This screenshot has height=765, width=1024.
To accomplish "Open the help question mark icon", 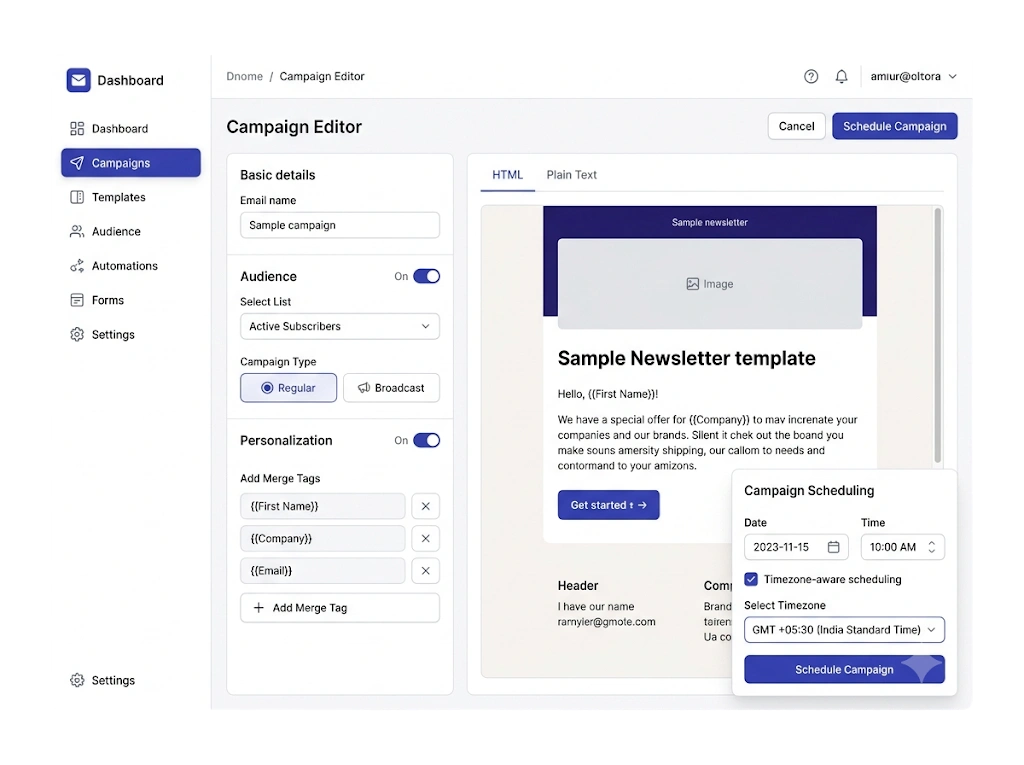I will [x=811, y=76].
